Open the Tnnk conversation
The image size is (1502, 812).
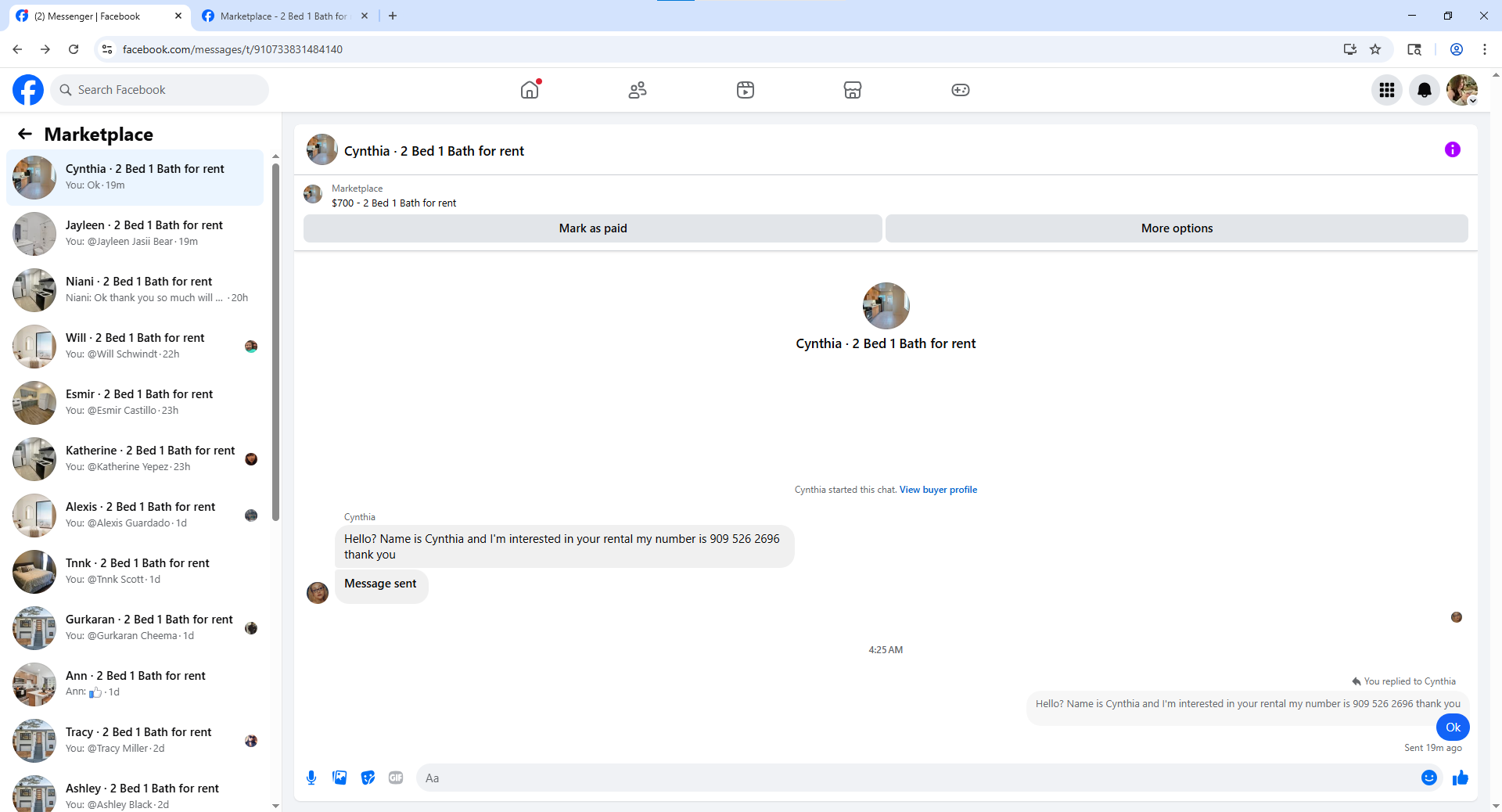[x=135, y=572]
